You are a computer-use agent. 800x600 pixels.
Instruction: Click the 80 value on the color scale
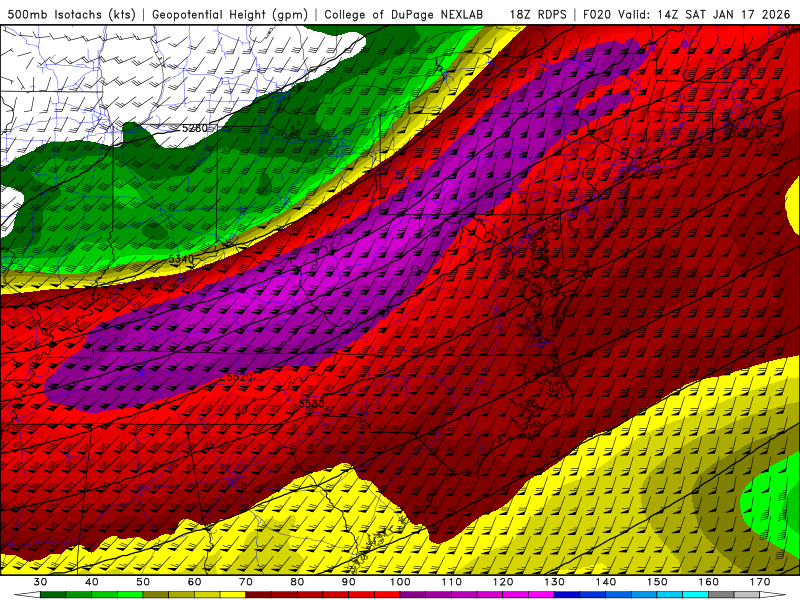click(x=297, y=582)
